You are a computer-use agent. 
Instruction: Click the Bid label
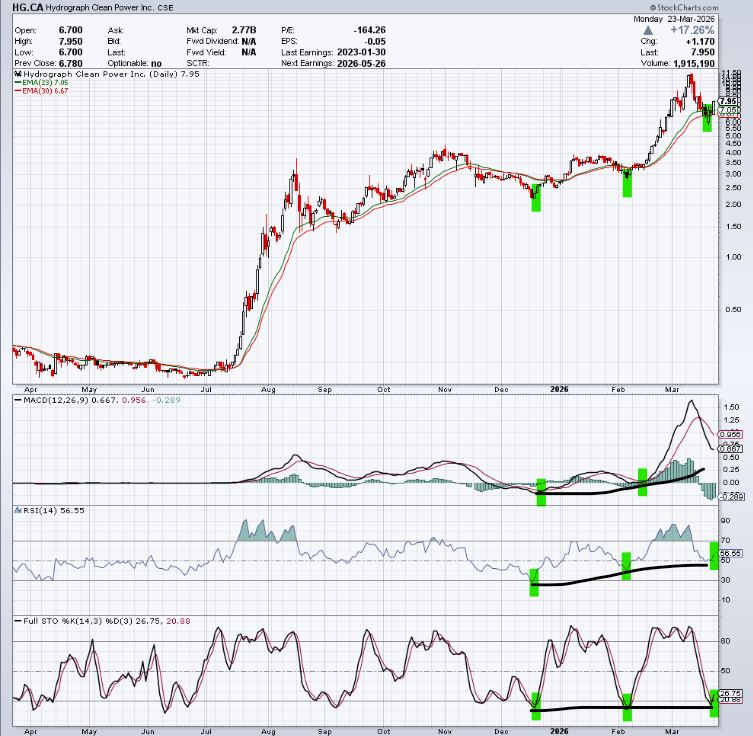coord(114,41)
